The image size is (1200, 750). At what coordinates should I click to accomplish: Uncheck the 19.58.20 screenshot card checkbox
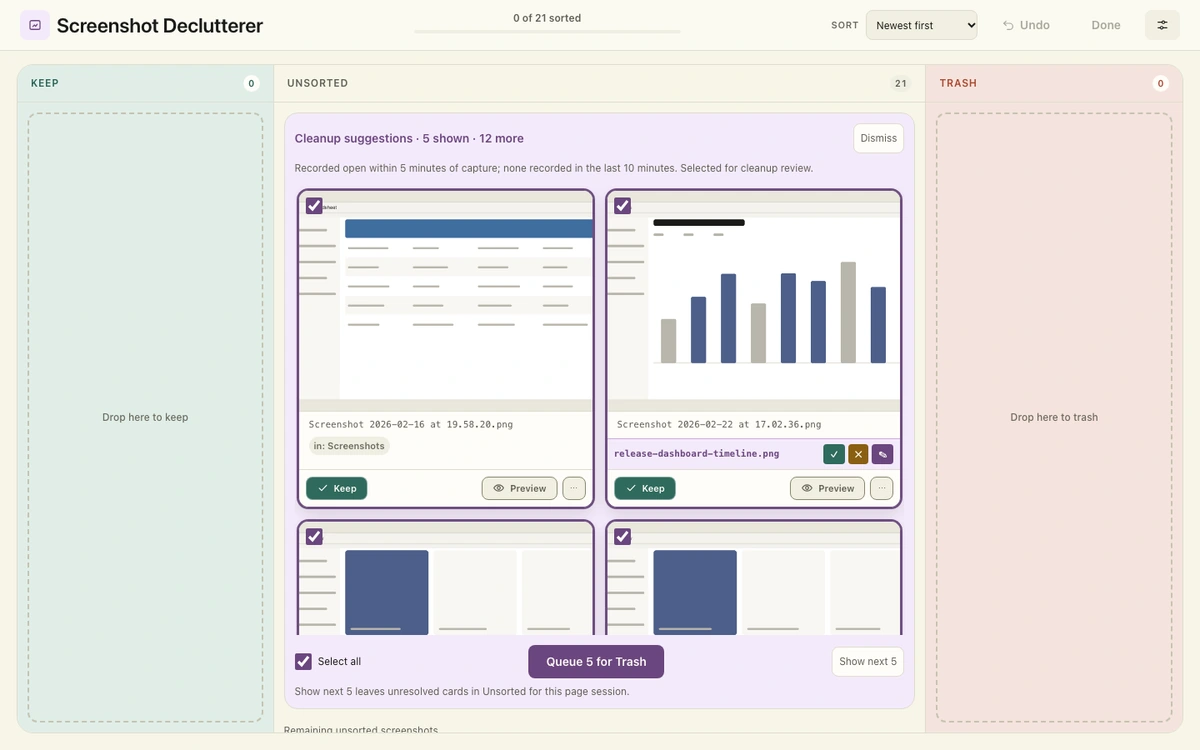pos(314,206)
